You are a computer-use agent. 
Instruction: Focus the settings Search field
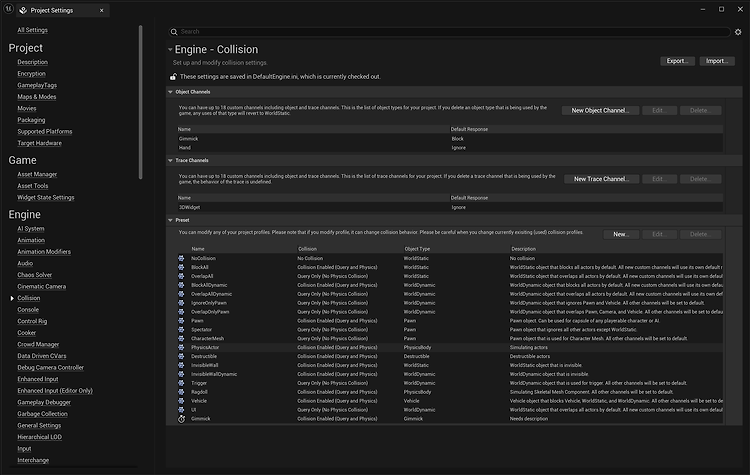click(x=454, y=32)
